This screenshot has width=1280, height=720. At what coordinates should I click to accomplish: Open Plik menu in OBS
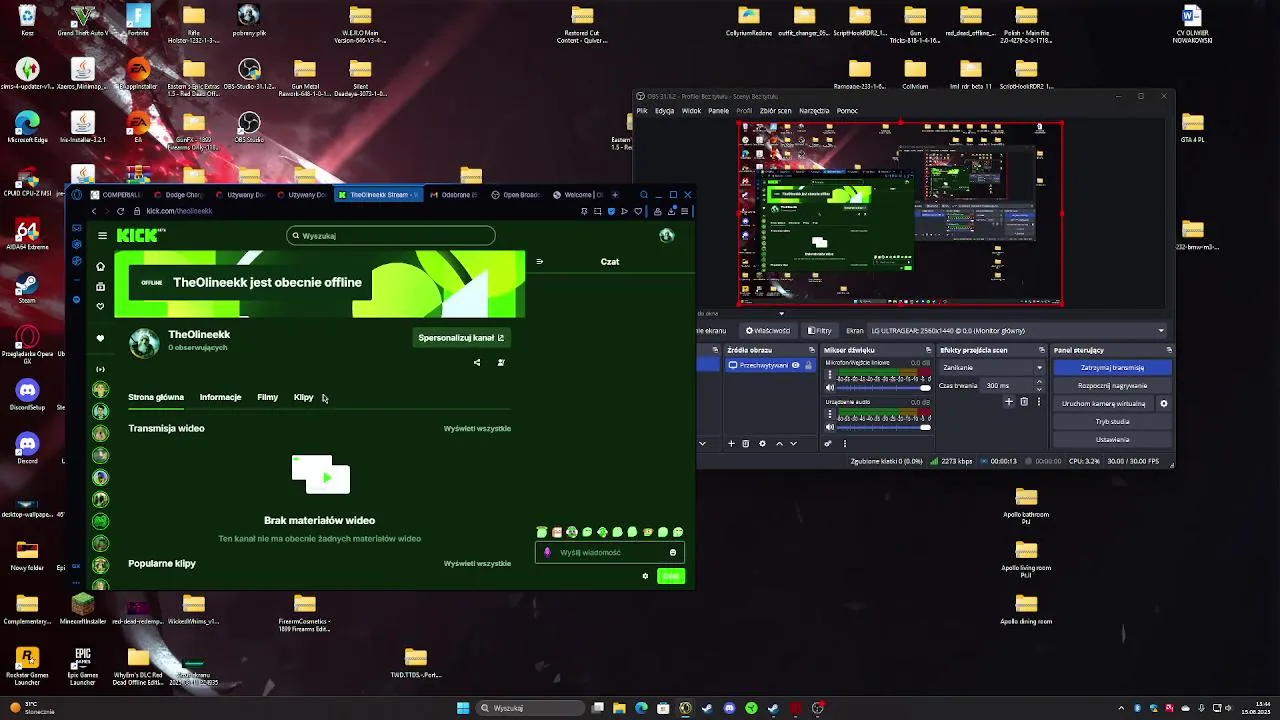(641, 111)
